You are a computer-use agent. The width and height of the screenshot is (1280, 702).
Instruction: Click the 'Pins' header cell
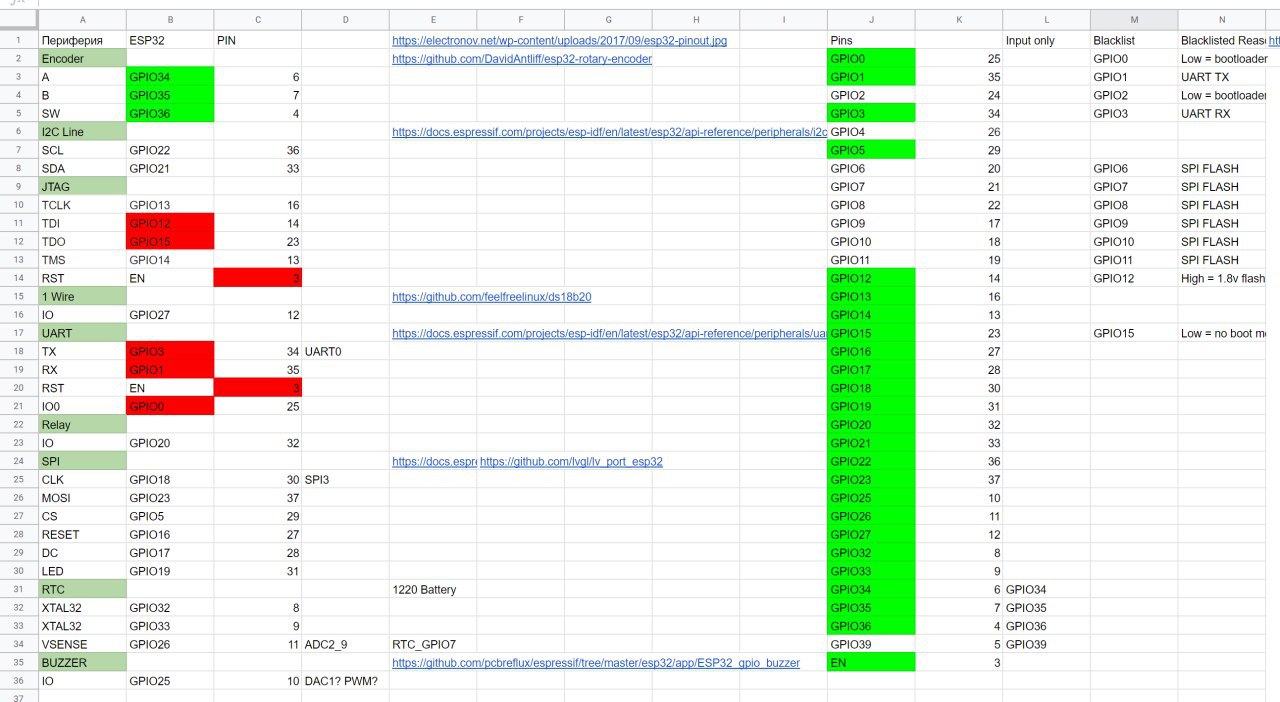(871, 40)
